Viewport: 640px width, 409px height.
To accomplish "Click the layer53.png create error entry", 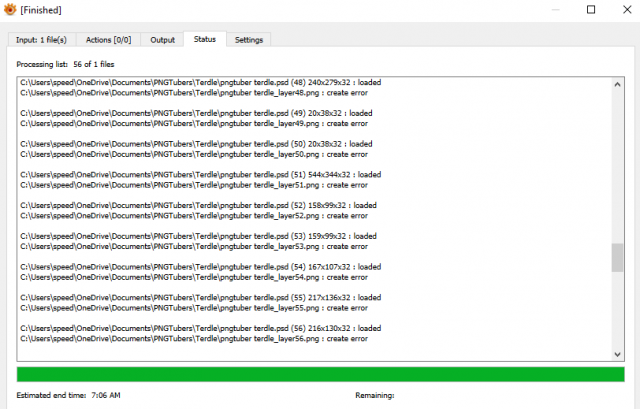I will click(194, 246).
